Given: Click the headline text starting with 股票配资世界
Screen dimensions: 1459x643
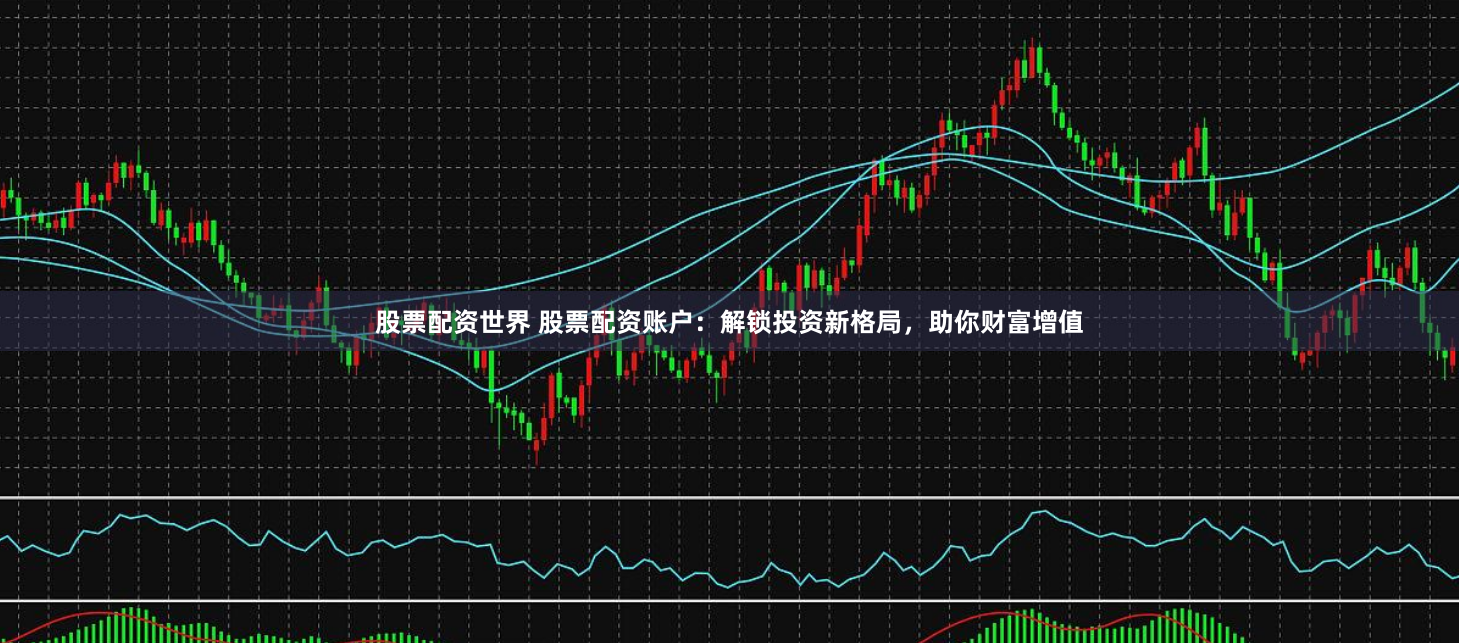Looking at the screenshot, I should tap(452, 323).
